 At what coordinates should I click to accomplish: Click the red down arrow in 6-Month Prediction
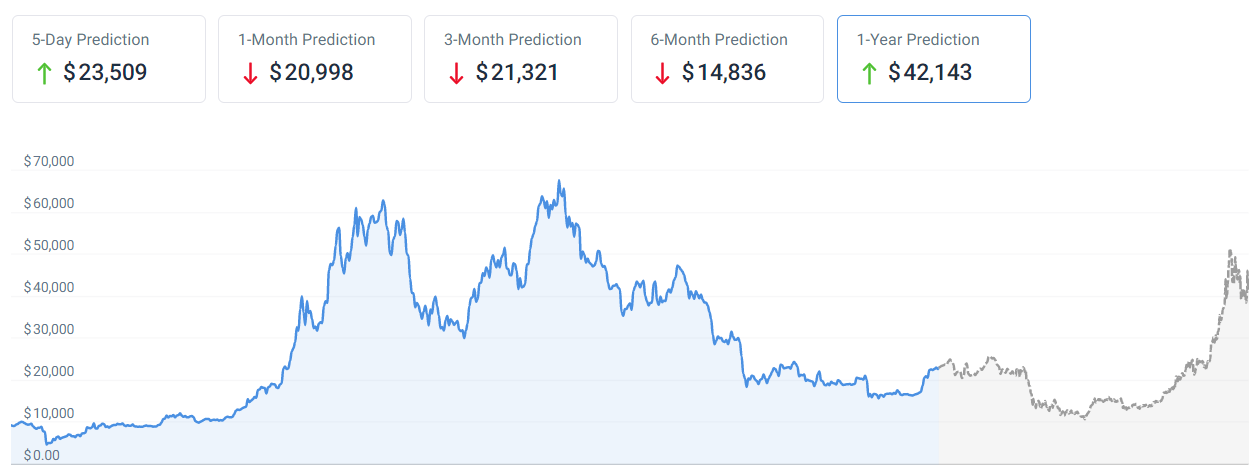pyautogui.click(x=661, y=73)
